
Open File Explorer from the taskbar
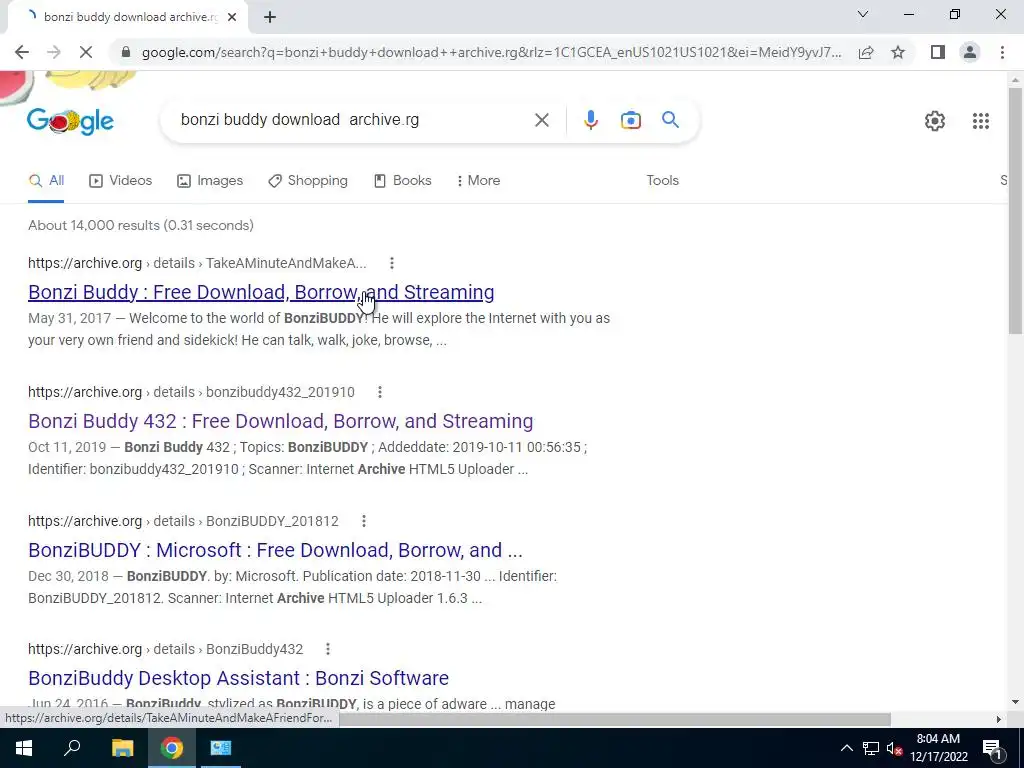pos(122,748)
